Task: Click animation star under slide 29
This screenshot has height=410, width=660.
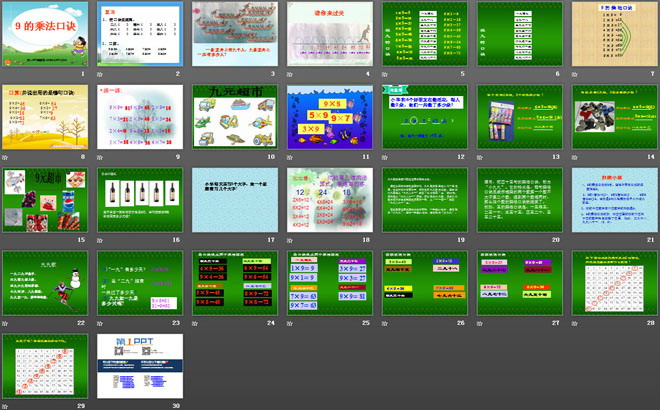Action: pos(5,406)
